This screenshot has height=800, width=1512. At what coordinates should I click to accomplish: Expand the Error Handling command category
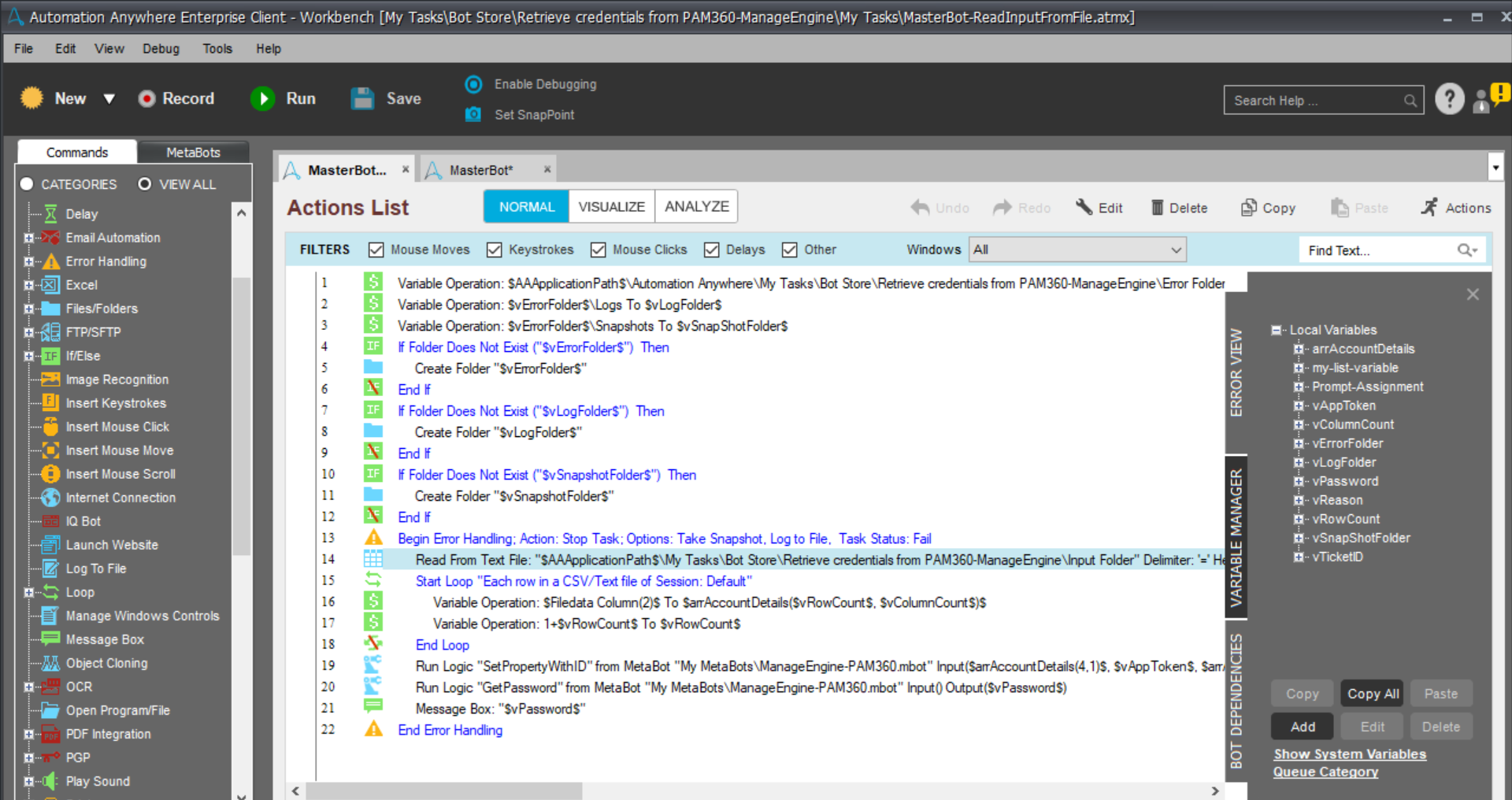[x=29, y=261]
